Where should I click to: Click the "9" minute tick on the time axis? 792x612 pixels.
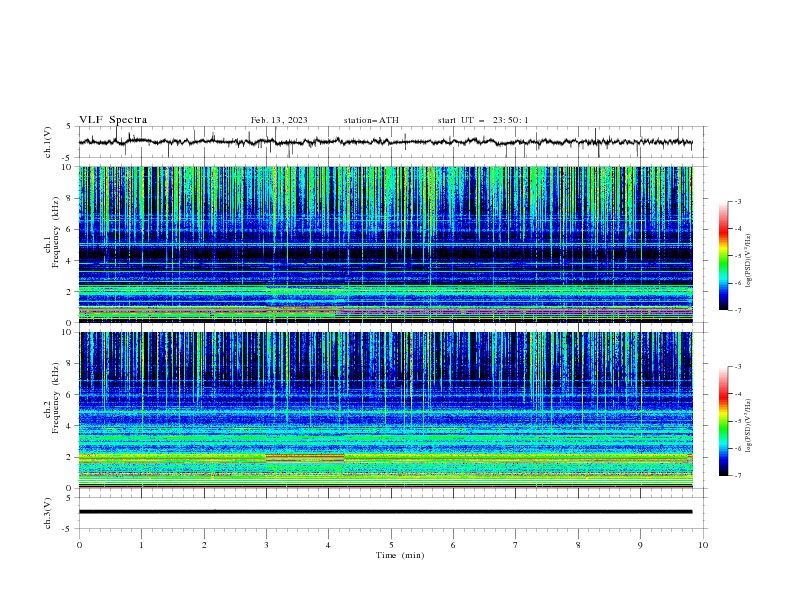(x=640, y=545)
